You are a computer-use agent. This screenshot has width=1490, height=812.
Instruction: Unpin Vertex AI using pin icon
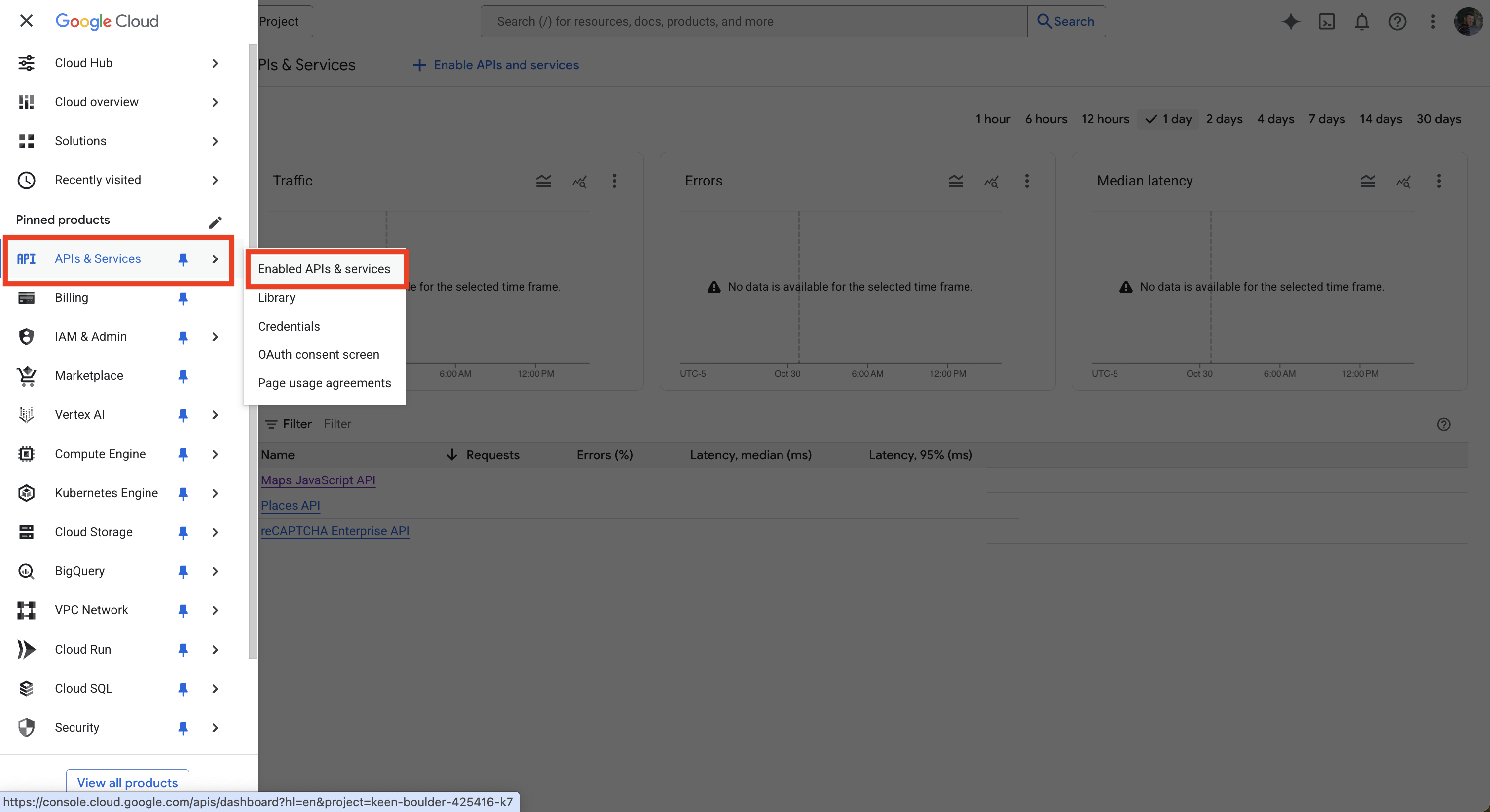click(x=183, y=415)
